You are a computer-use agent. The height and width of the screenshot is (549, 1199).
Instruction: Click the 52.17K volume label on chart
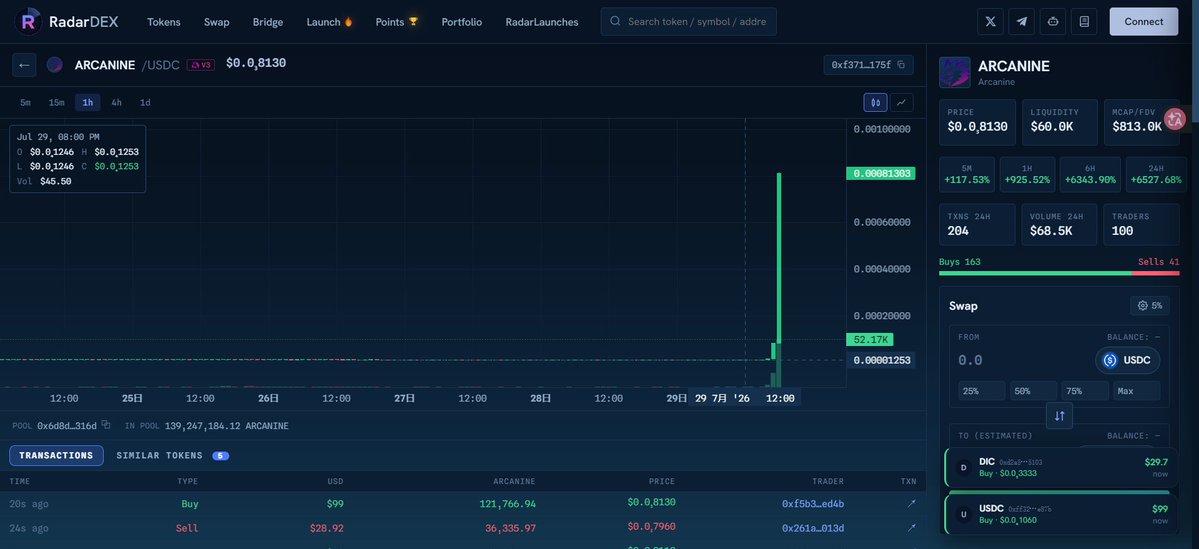(x=869, y=339)
